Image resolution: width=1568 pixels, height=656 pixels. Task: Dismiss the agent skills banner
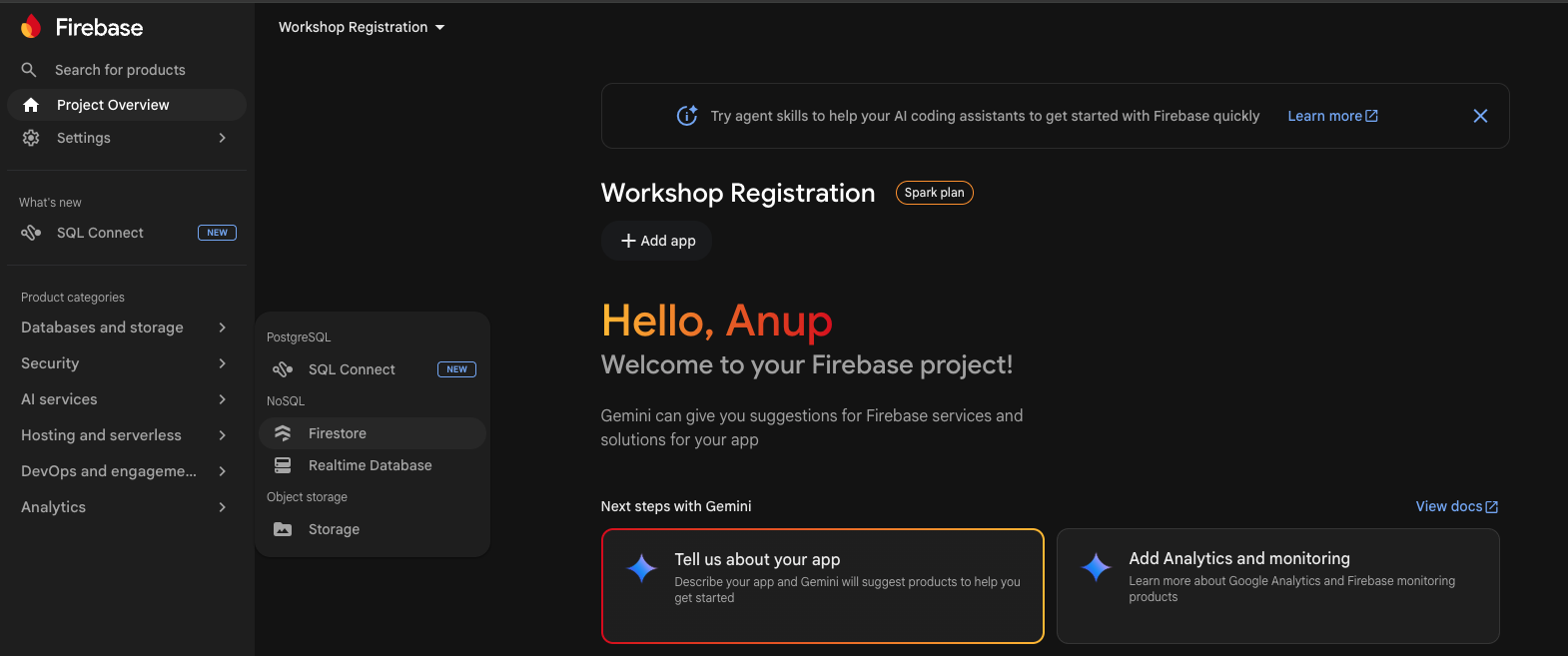[1480, 116]
